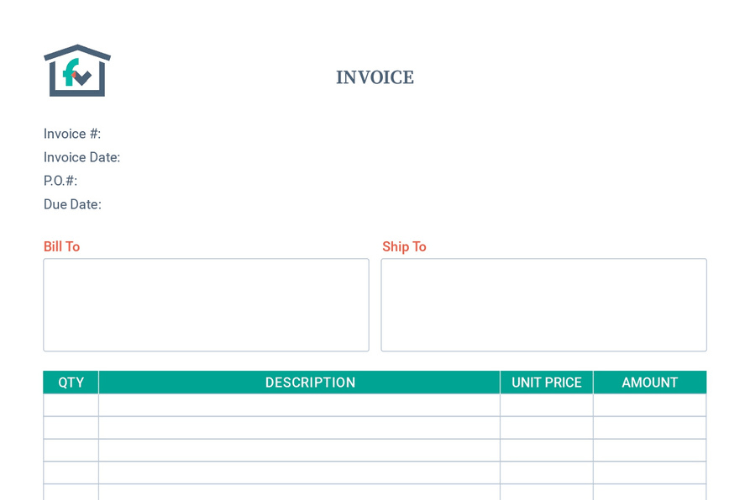This screenshot has height=500, width=750.
Task: Select the INVOICE title text
Action: (375, 78)
